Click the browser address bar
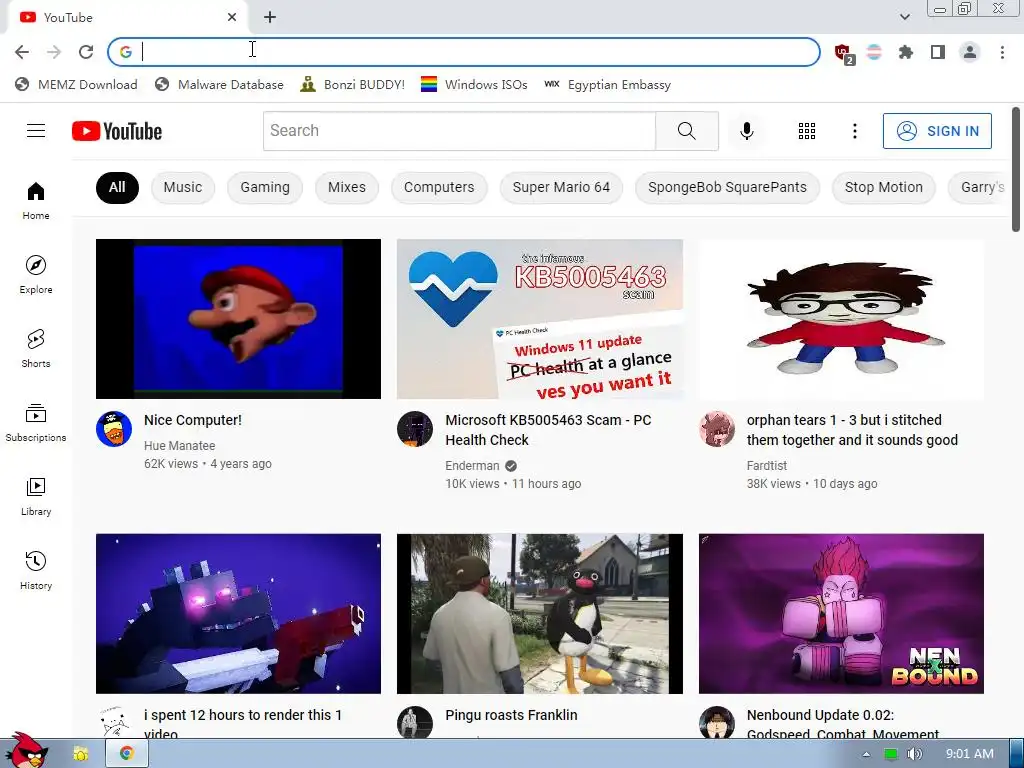The height and width of the screenshot is (768, 1024). click(464, 52)
